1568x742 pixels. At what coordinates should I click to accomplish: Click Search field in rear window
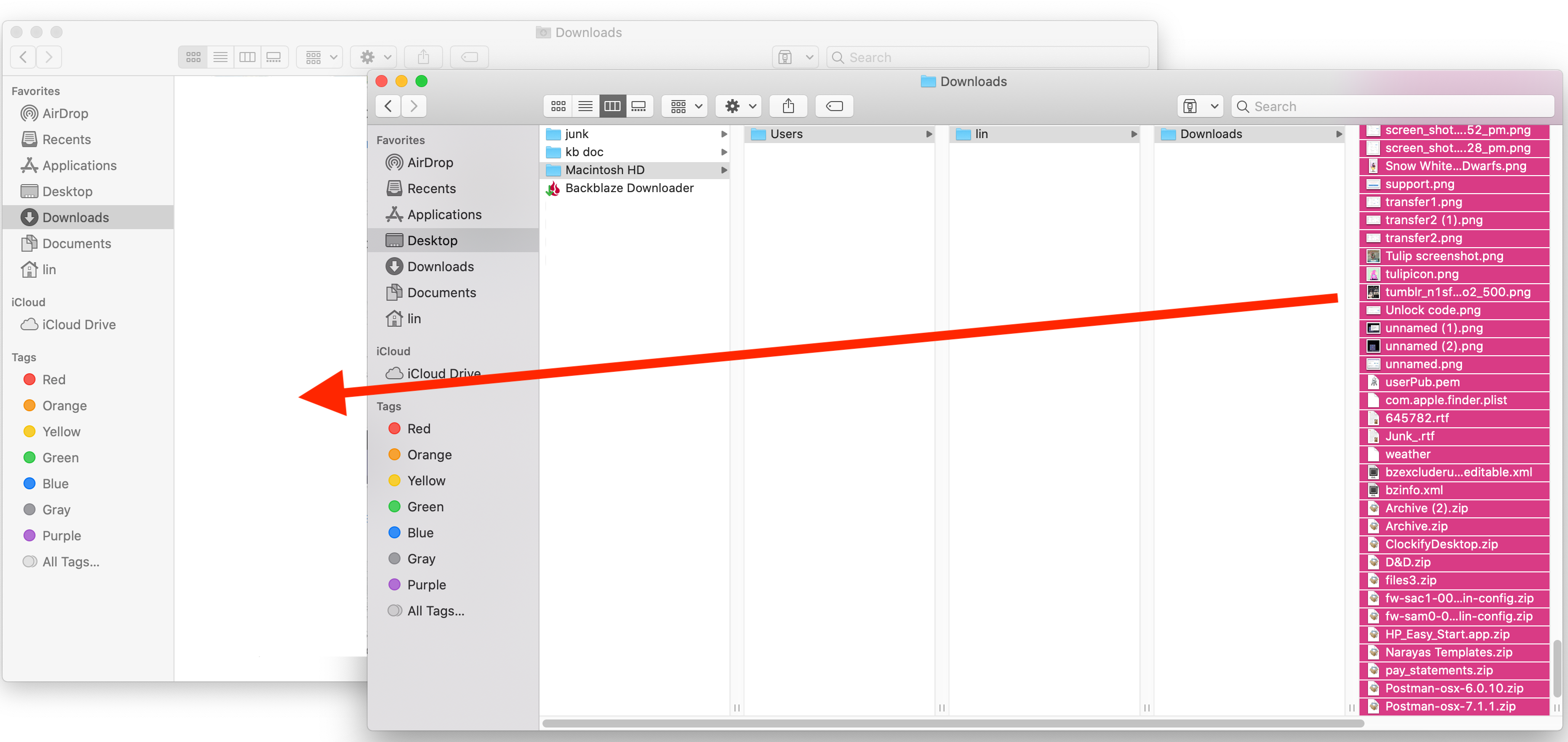point(987,57)
